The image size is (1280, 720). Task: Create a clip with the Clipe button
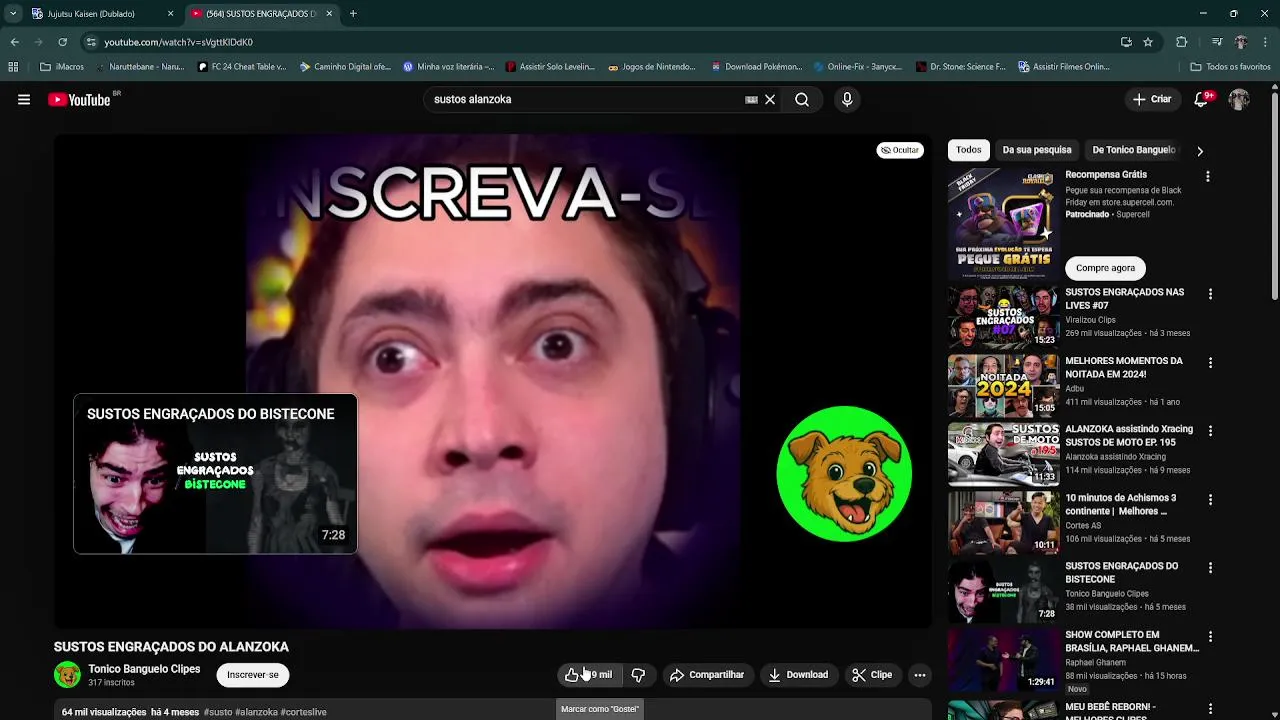click(x=872, y=675)
